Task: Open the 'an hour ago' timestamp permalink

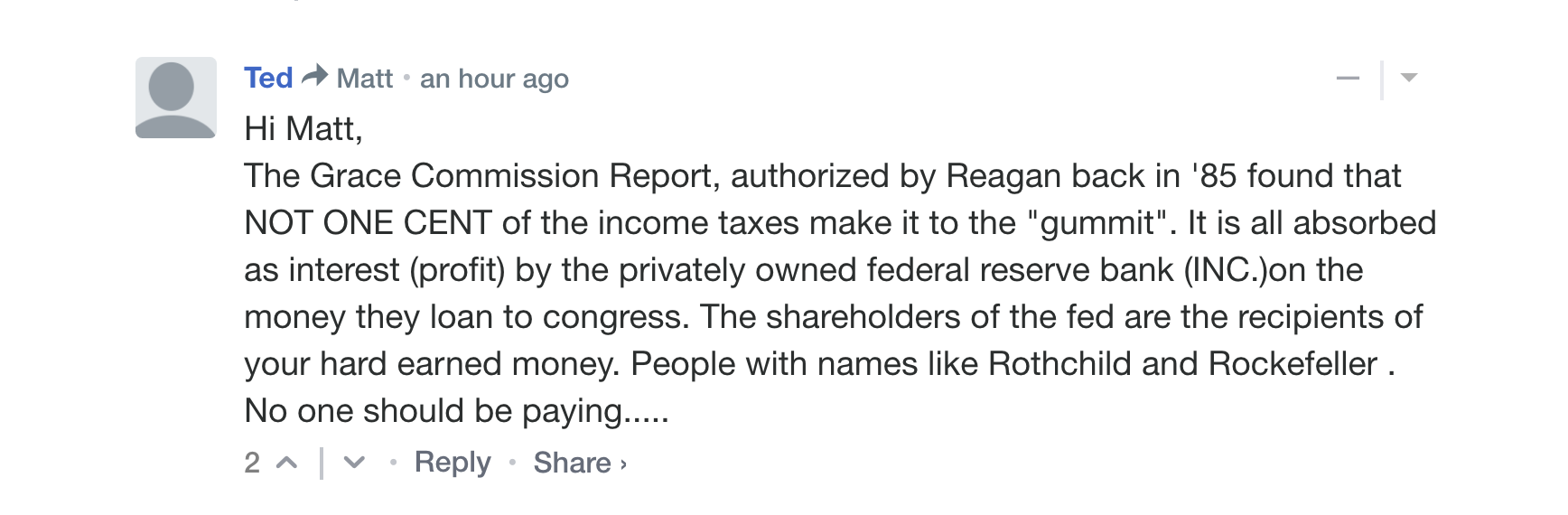Action: pyautogui.click(x=494, y=79)
